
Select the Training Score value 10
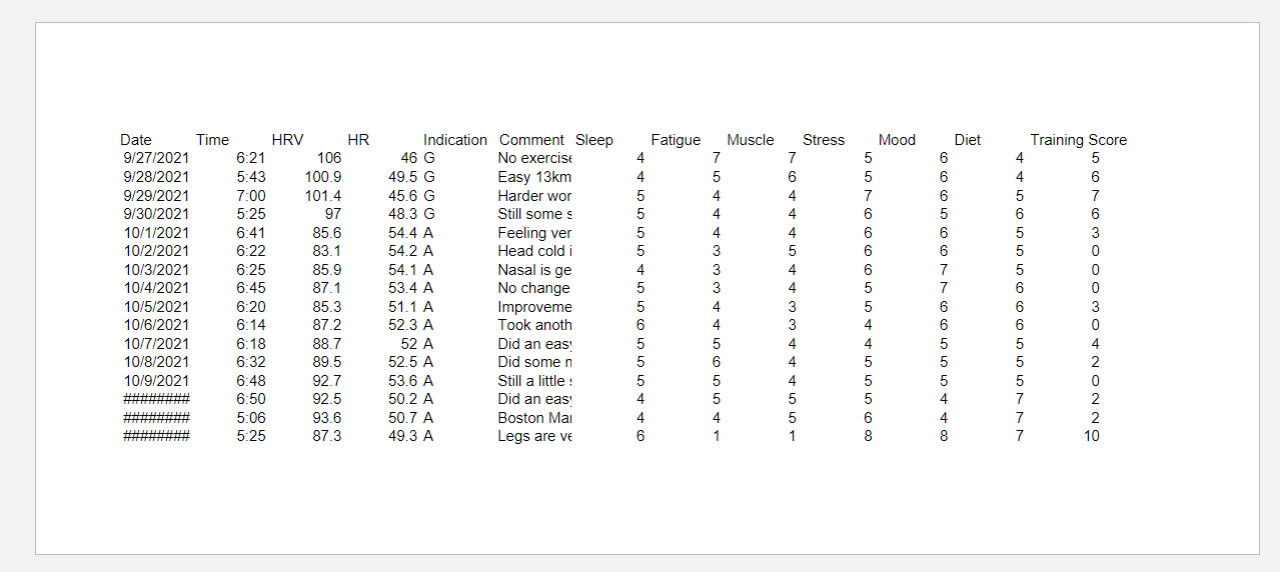[x=1091, y=436]
